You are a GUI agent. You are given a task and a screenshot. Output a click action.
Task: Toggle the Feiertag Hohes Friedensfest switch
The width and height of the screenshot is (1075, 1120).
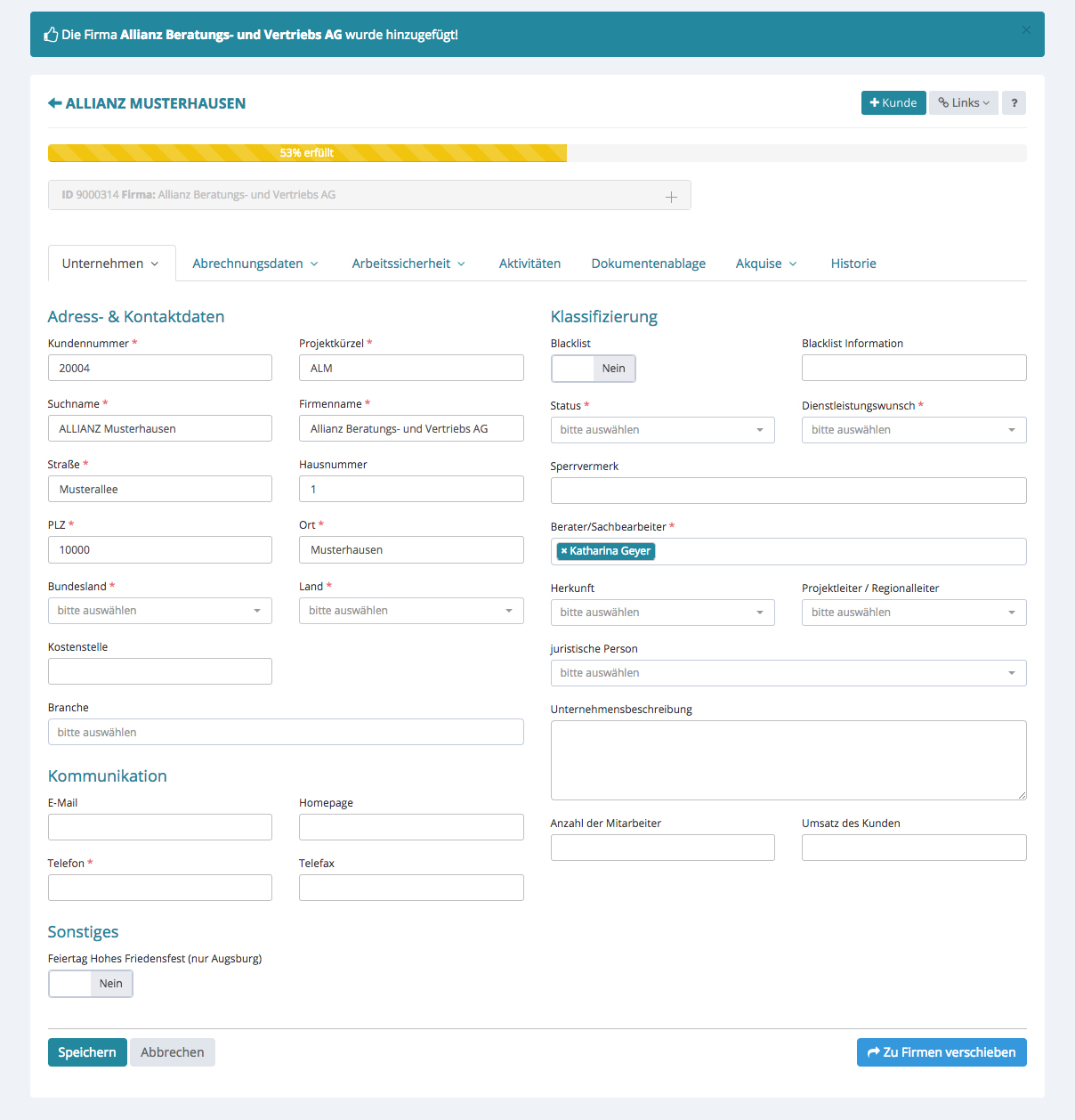90,984
